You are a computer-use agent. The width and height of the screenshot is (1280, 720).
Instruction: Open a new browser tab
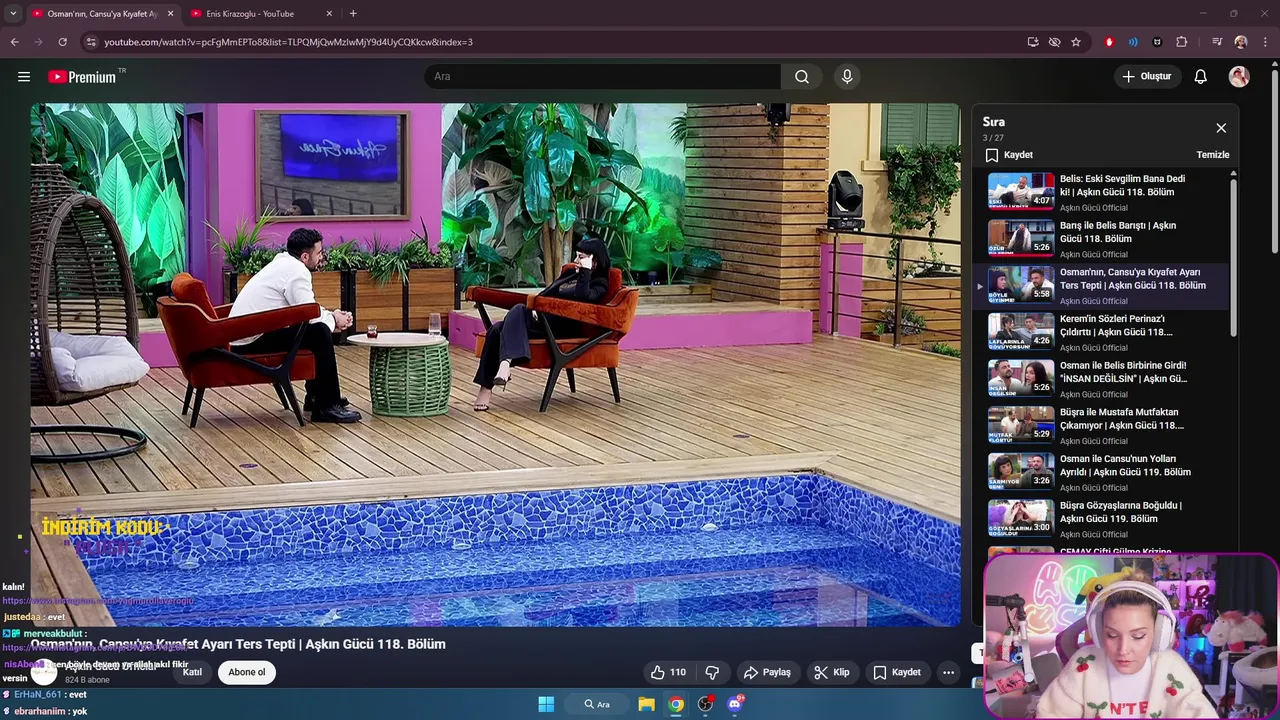(x=353, y=14)
